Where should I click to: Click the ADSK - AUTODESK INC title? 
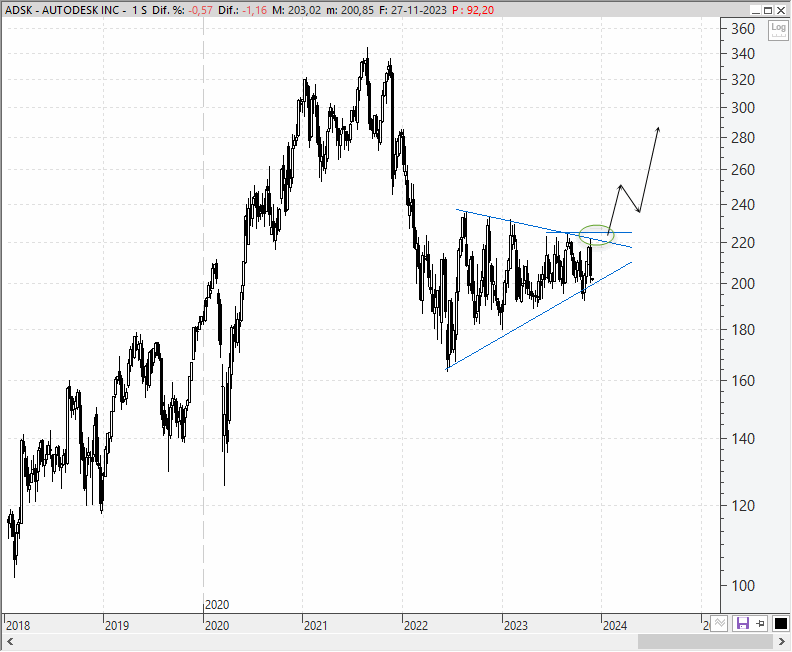[62, 10]
